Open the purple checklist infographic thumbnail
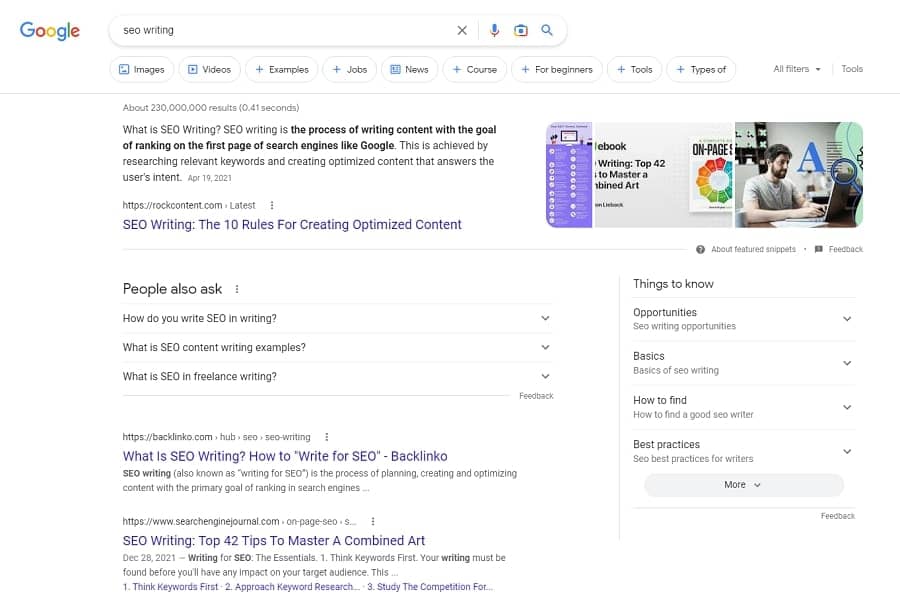This screenshot has height=596, width=900. [x=569, y=175]
